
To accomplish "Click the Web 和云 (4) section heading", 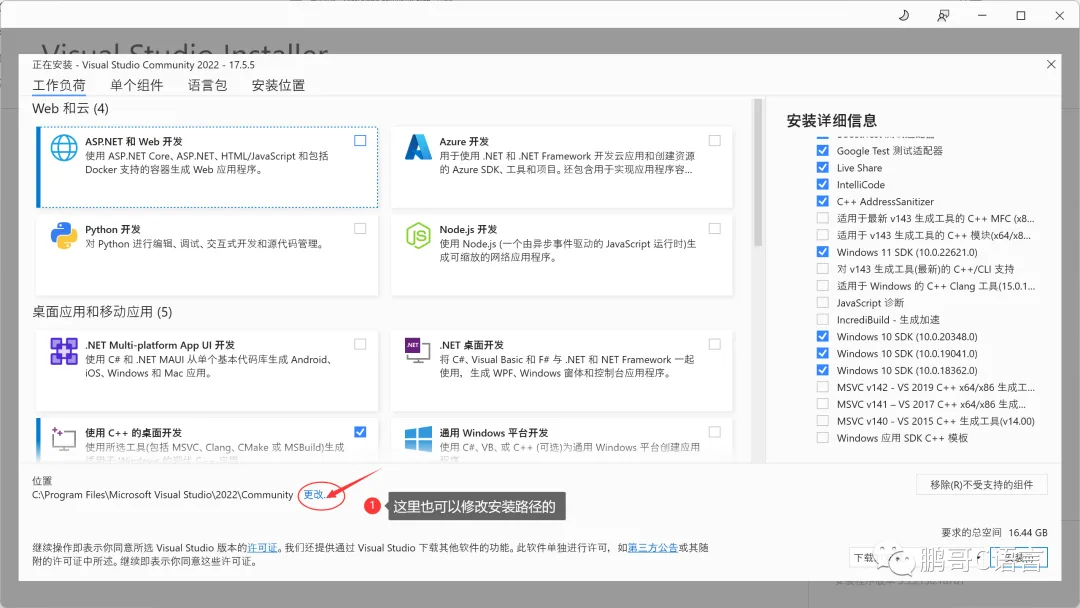I will [x=70, y=109].
